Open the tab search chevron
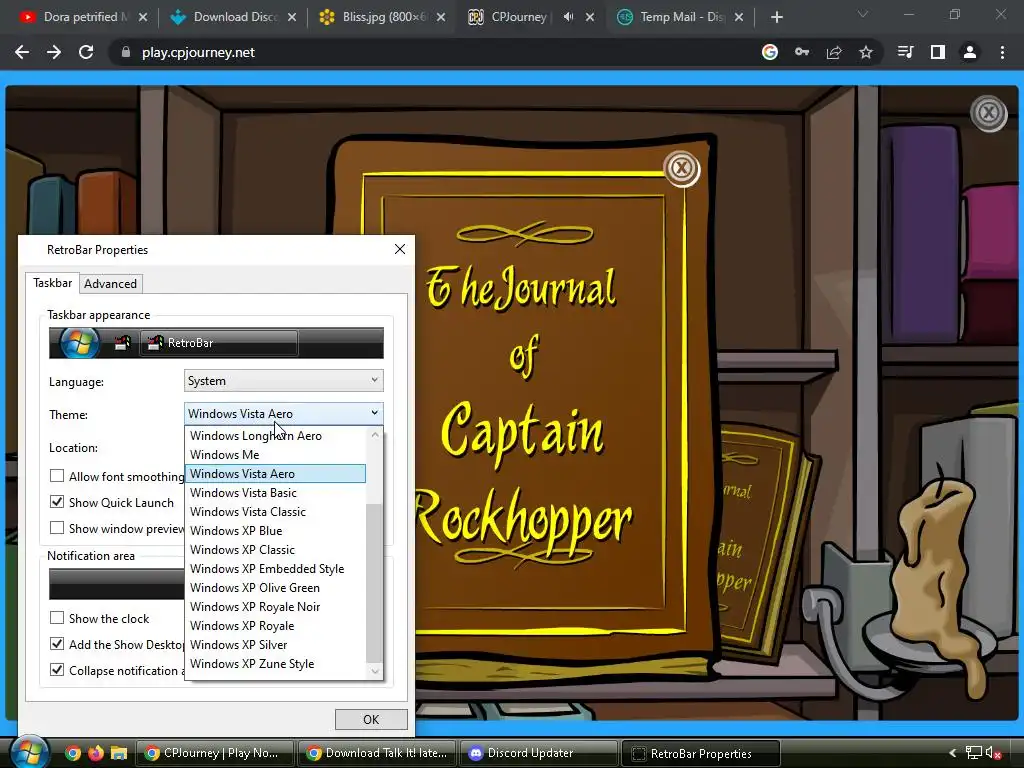 tap(863, 14)
